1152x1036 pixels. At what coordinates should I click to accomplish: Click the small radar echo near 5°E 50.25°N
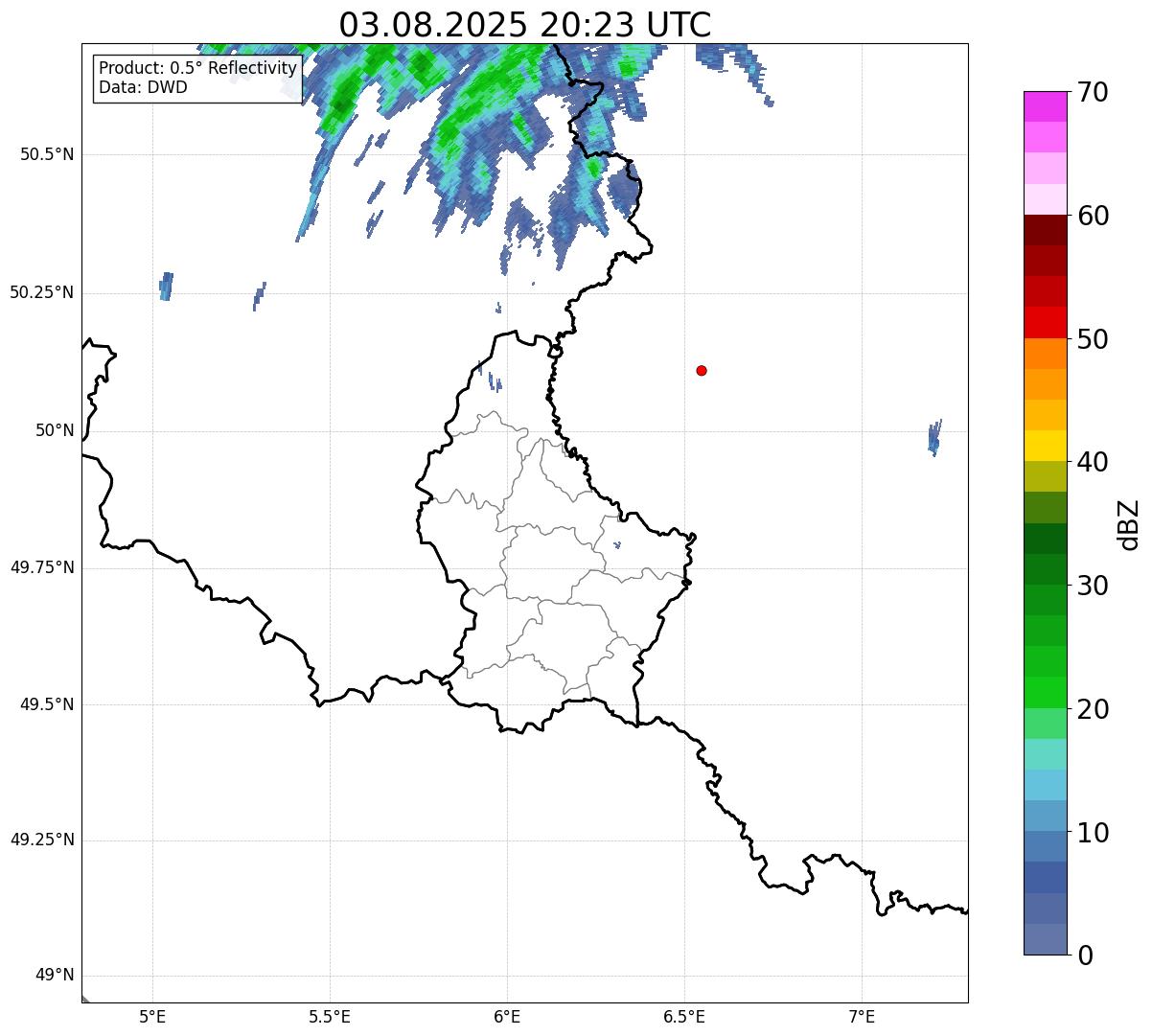pos(166,286)
